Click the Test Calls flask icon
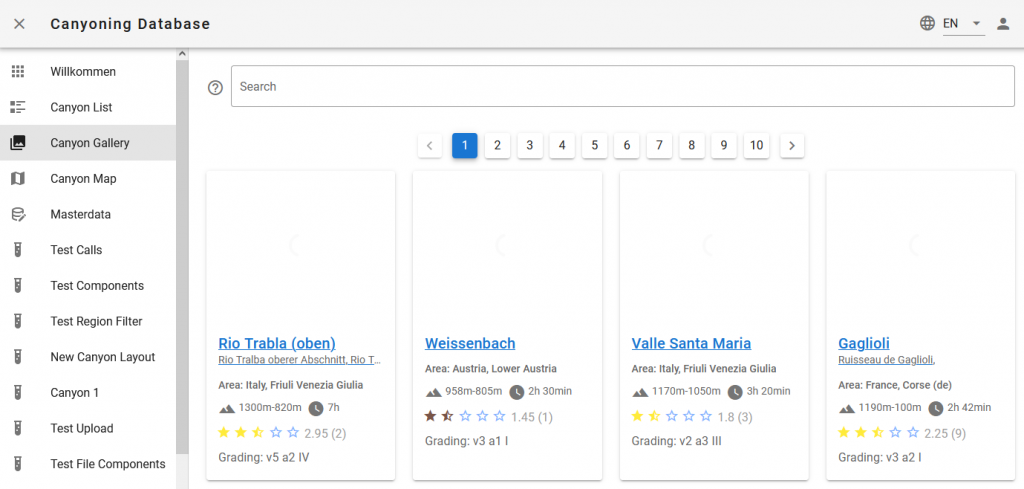1024x489 pixels. [x=18, y=250]
